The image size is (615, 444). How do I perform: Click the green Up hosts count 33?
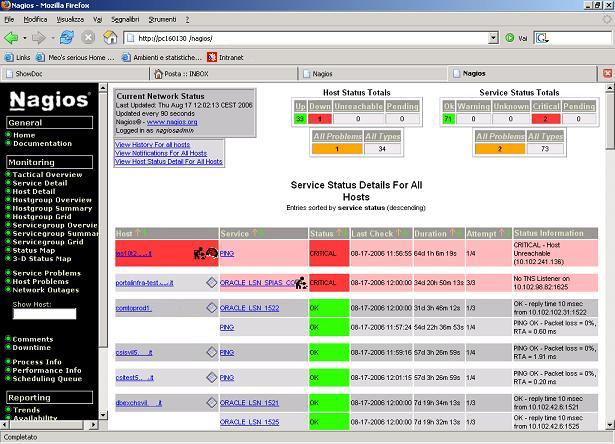pos(300,119)
